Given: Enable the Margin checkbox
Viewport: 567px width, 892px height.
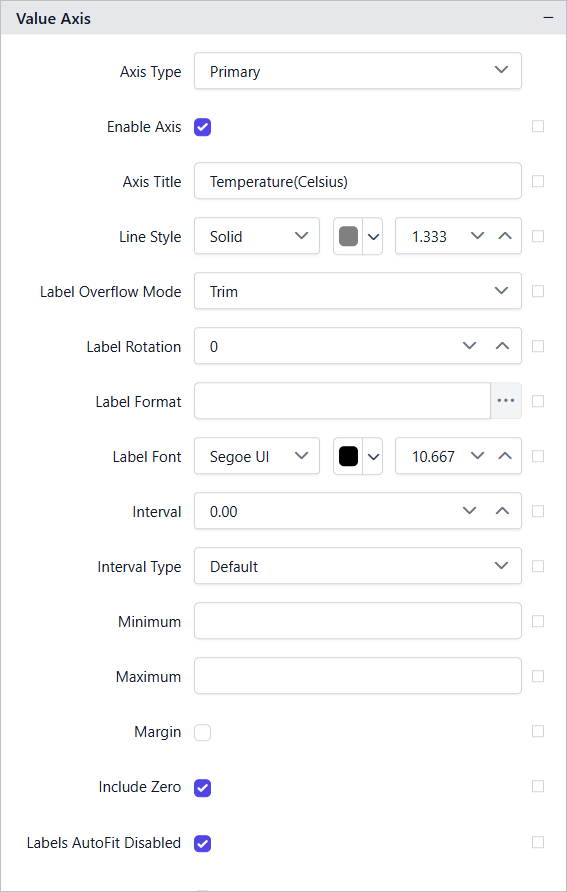Looking at the screenshot, I should coord(202,732).
